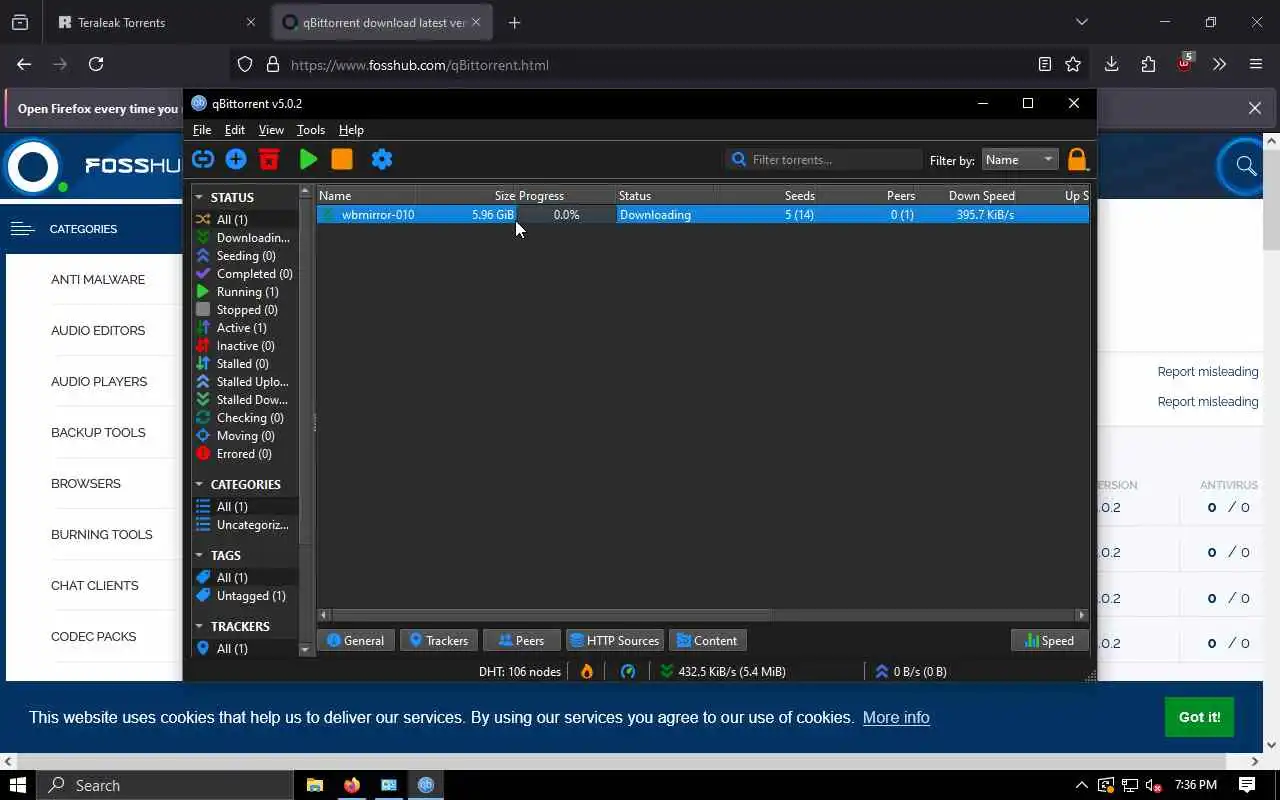Select the Completed (0) status filter

click(245, 273)
